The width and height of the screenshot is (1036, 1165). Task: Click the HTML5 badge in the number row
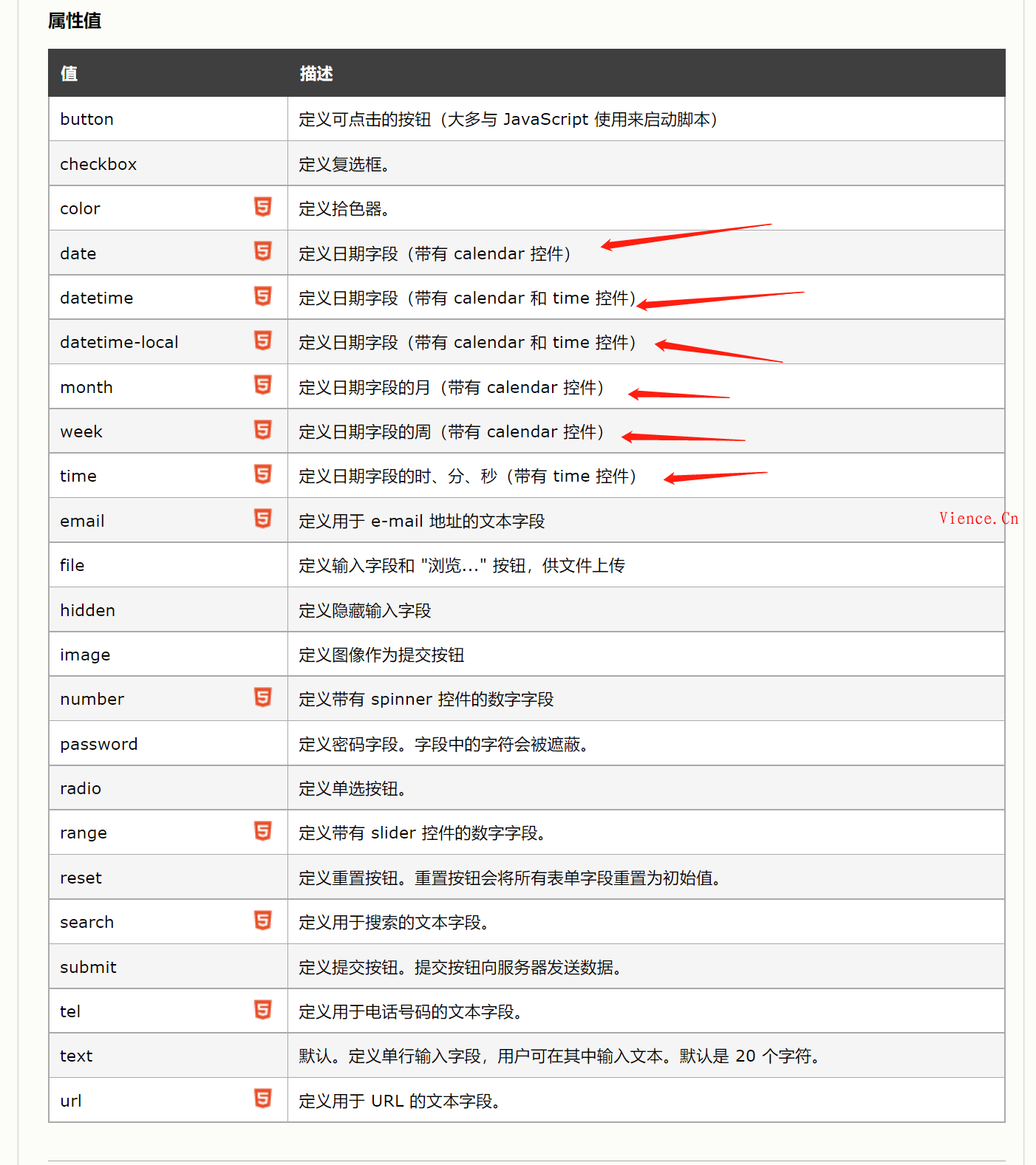(262, 697)
